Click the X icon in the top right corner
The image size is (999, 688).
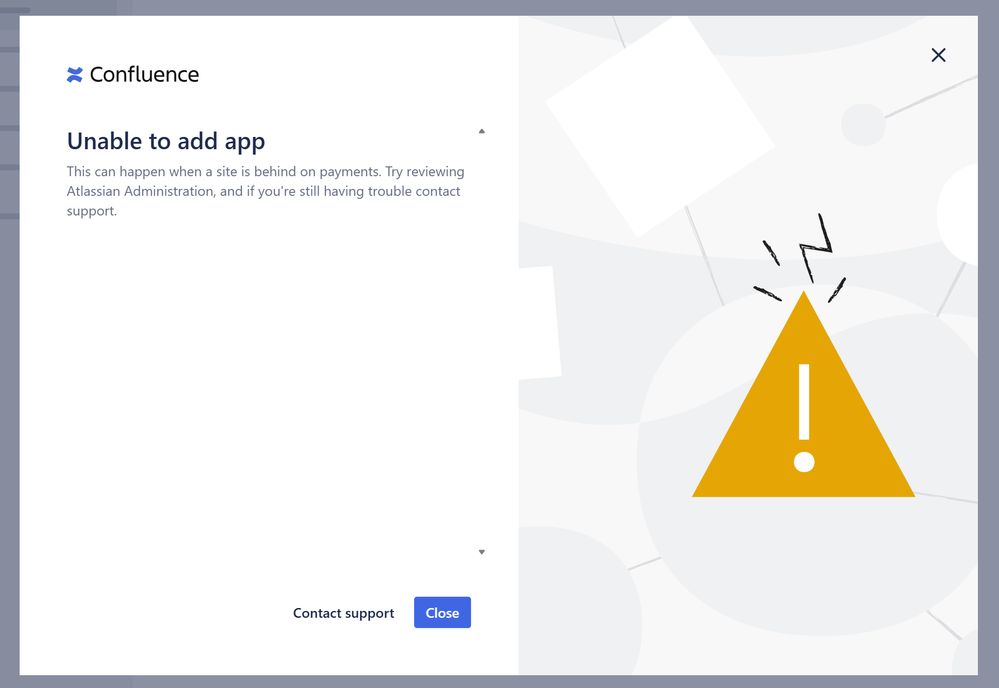[x=938, y=55]
